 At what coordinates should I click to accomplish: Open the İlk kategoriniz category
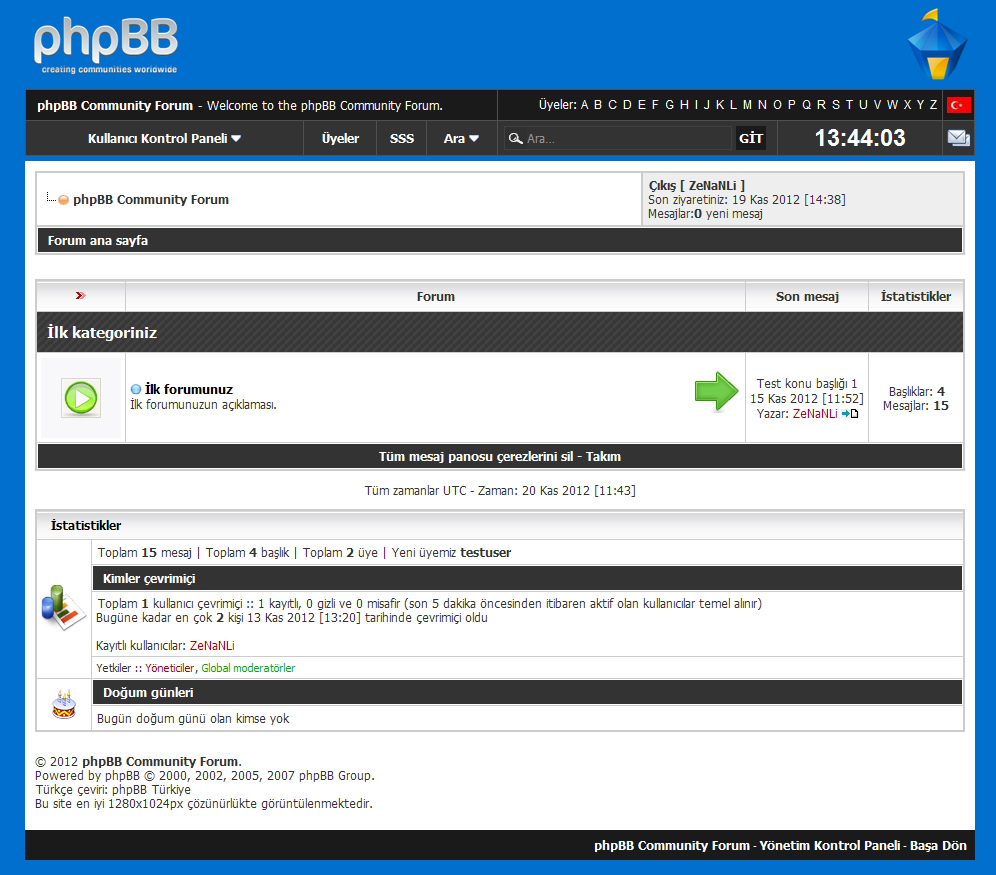(x=102, y=333)
